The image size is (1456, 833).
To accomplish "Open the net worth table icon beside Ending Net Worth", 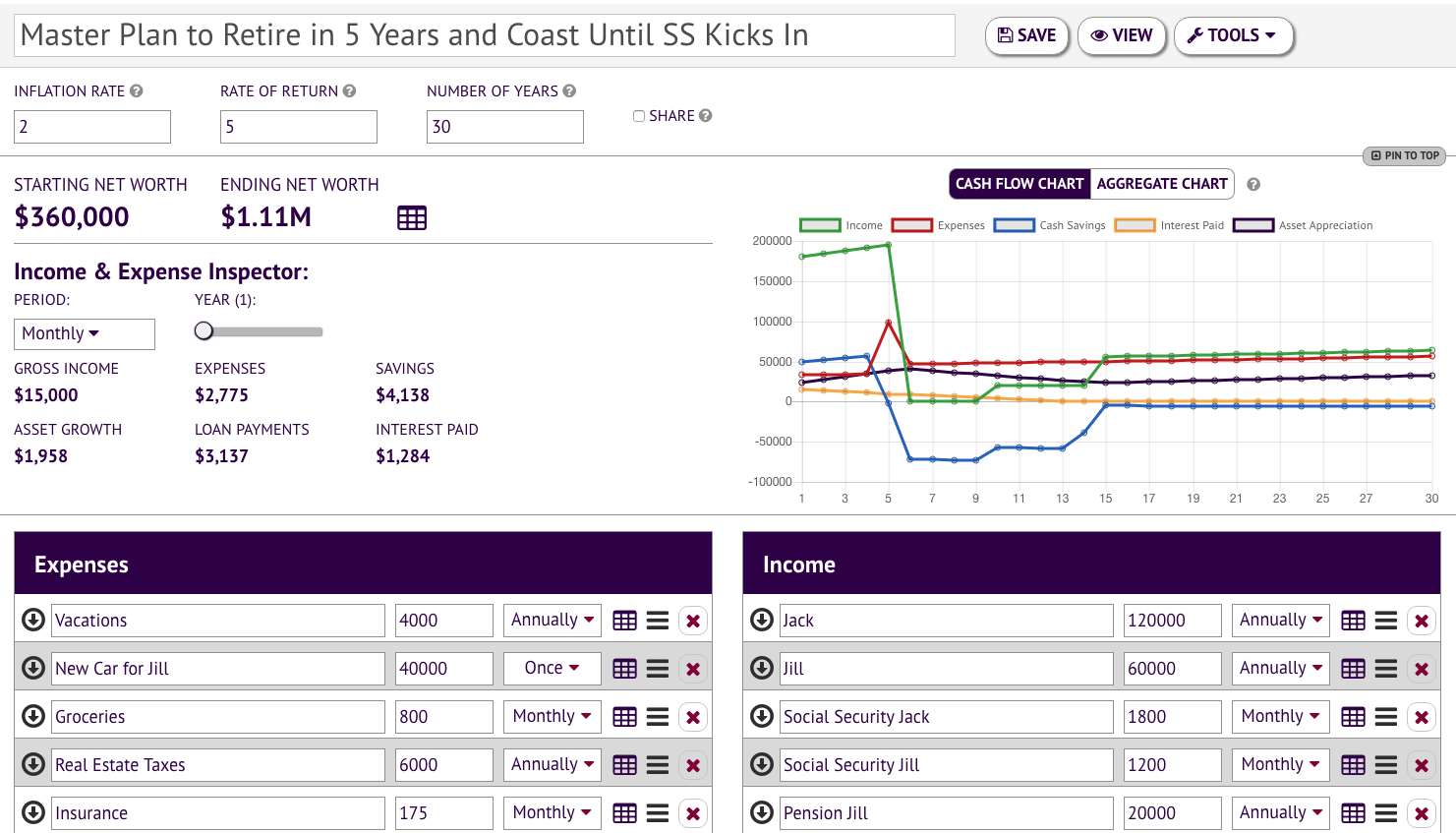I will [412, 217].
